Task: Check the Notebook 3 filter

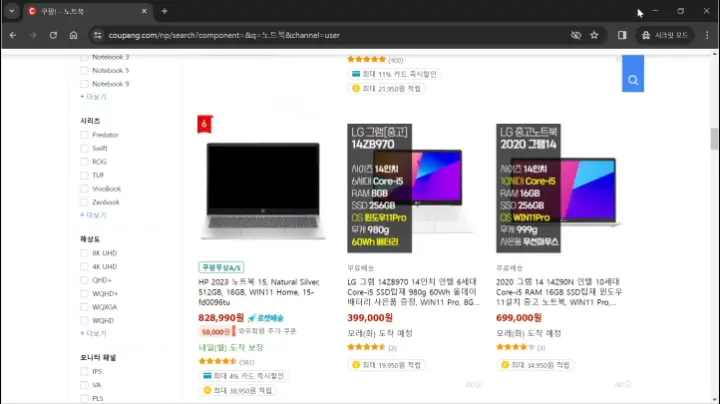Action: click(x=84, y=57)
